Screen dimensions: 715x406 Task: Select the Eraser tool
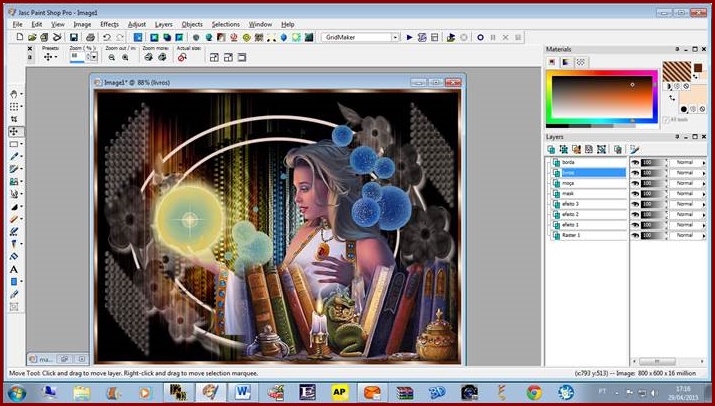click(14, 219)
